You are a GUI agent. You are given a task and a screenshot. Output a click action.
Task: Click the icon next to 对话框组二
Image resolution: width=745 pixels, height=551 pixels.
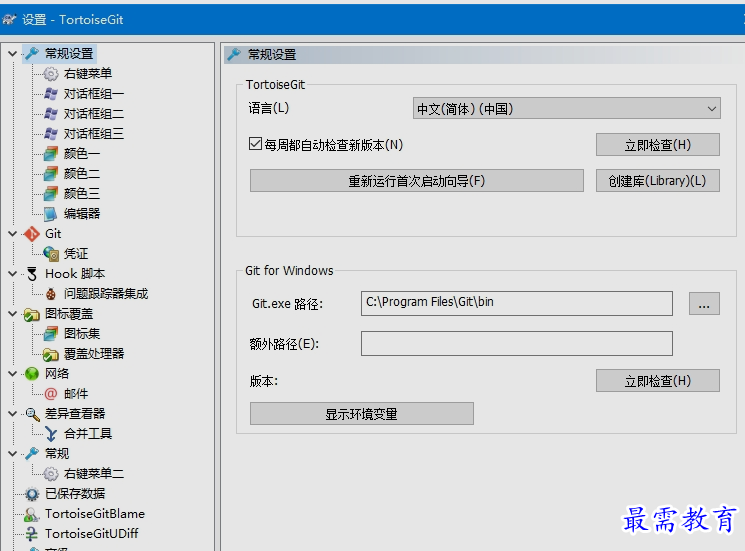(x=51, y=114)
